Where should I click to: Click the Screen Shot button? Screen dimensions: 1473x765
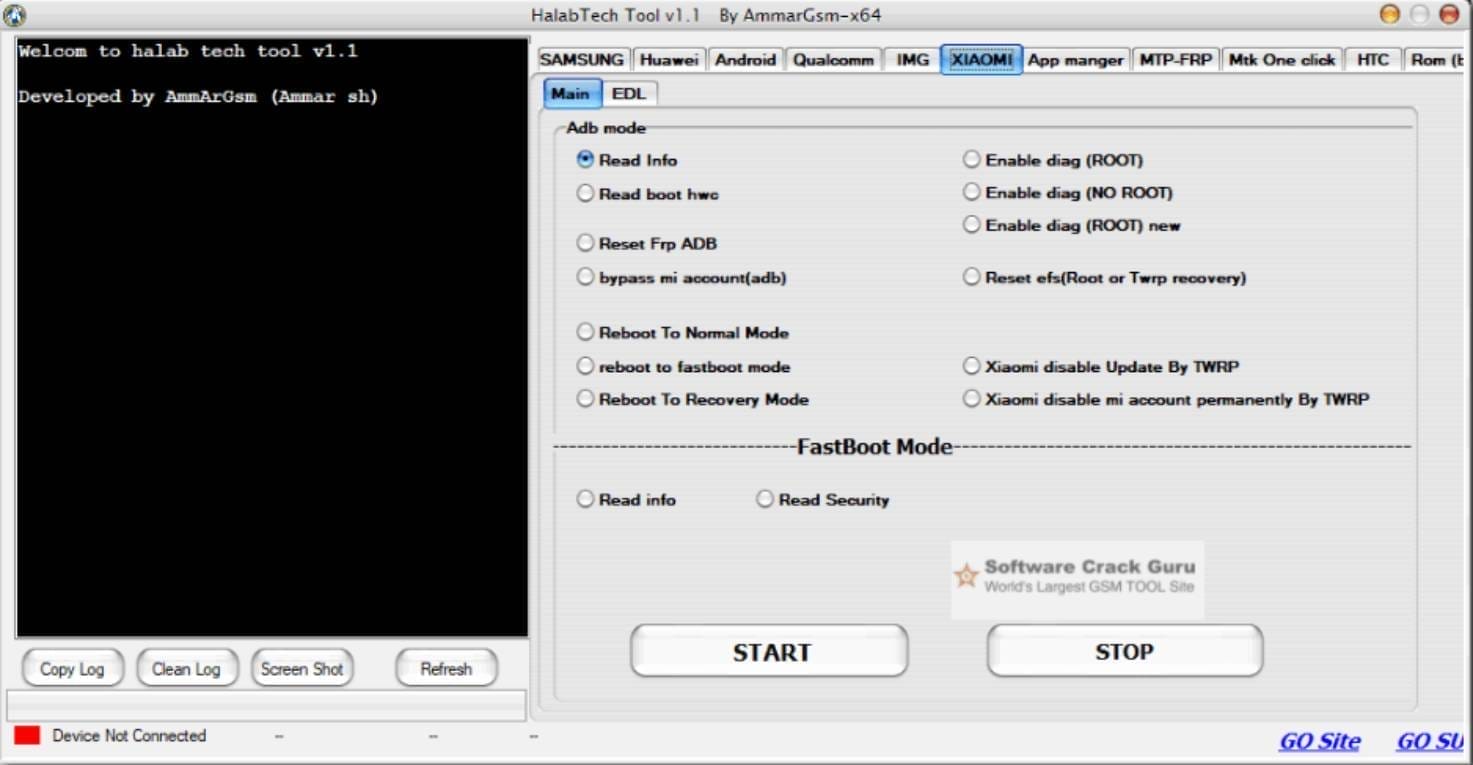tap(301, 668)
